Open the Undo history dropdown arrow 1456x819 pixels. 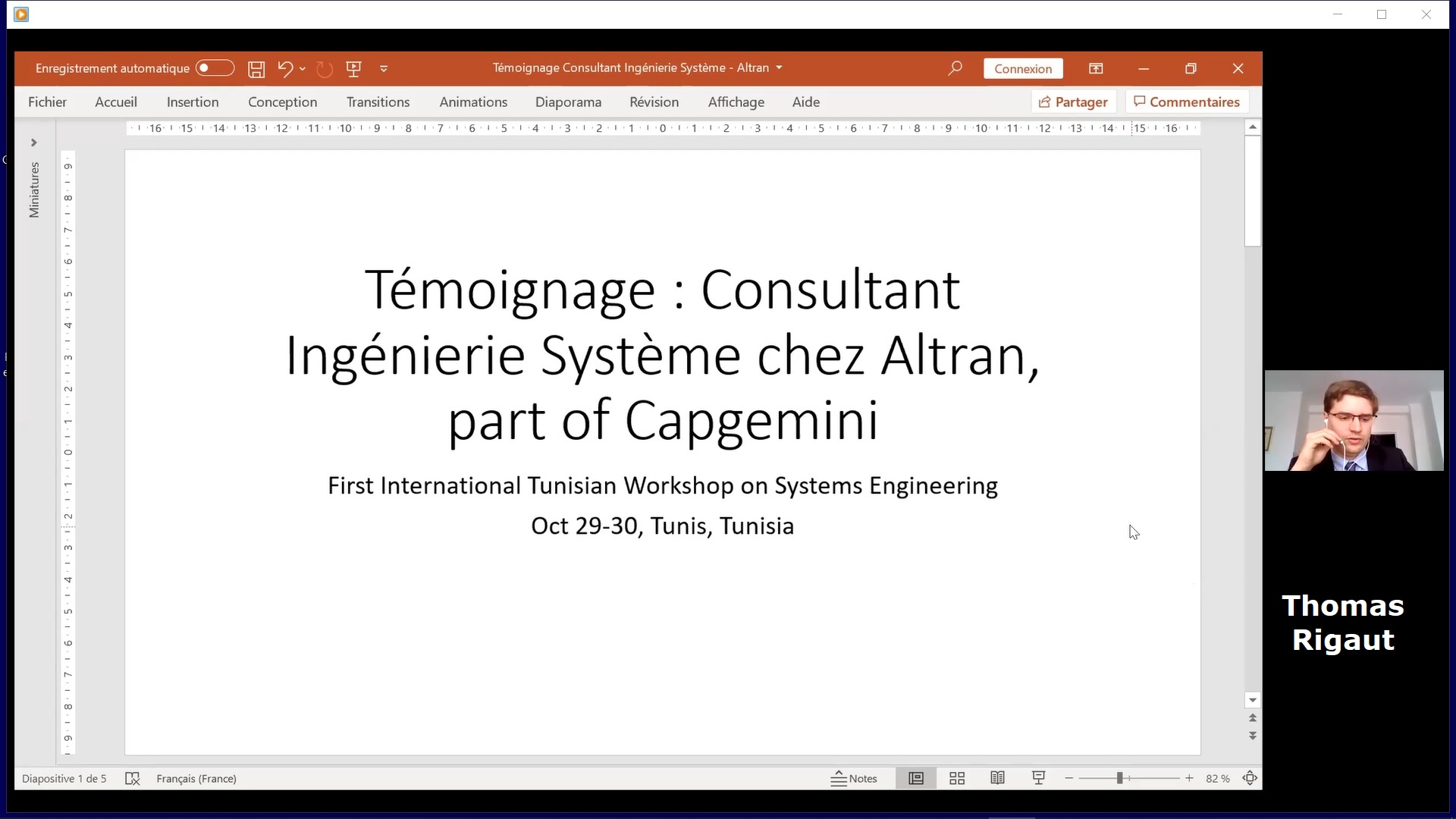pos(303,69)
